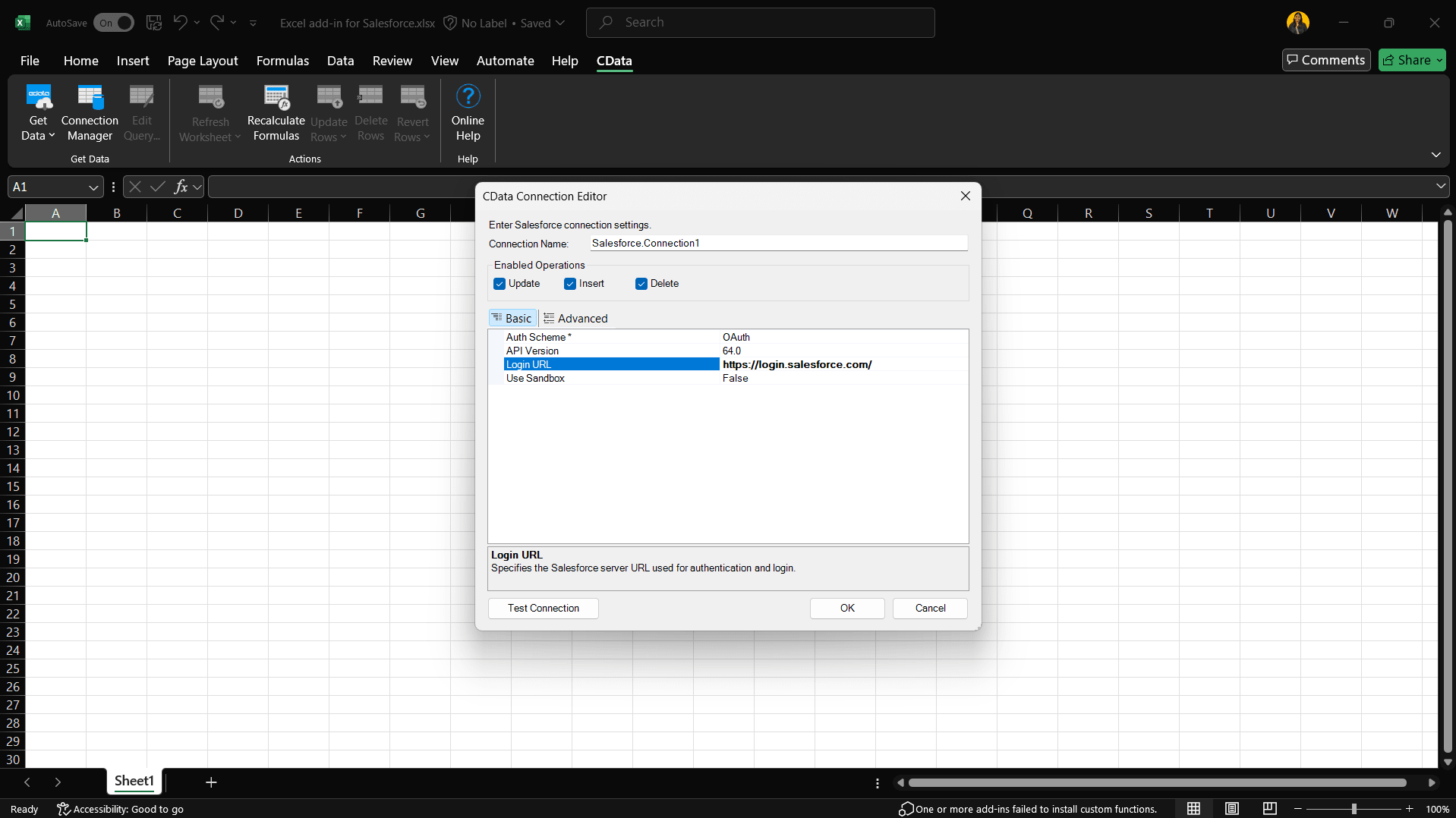Click the Save icon in title bar
This screenshot has width=1456, height=818.
tap(154, 23)
